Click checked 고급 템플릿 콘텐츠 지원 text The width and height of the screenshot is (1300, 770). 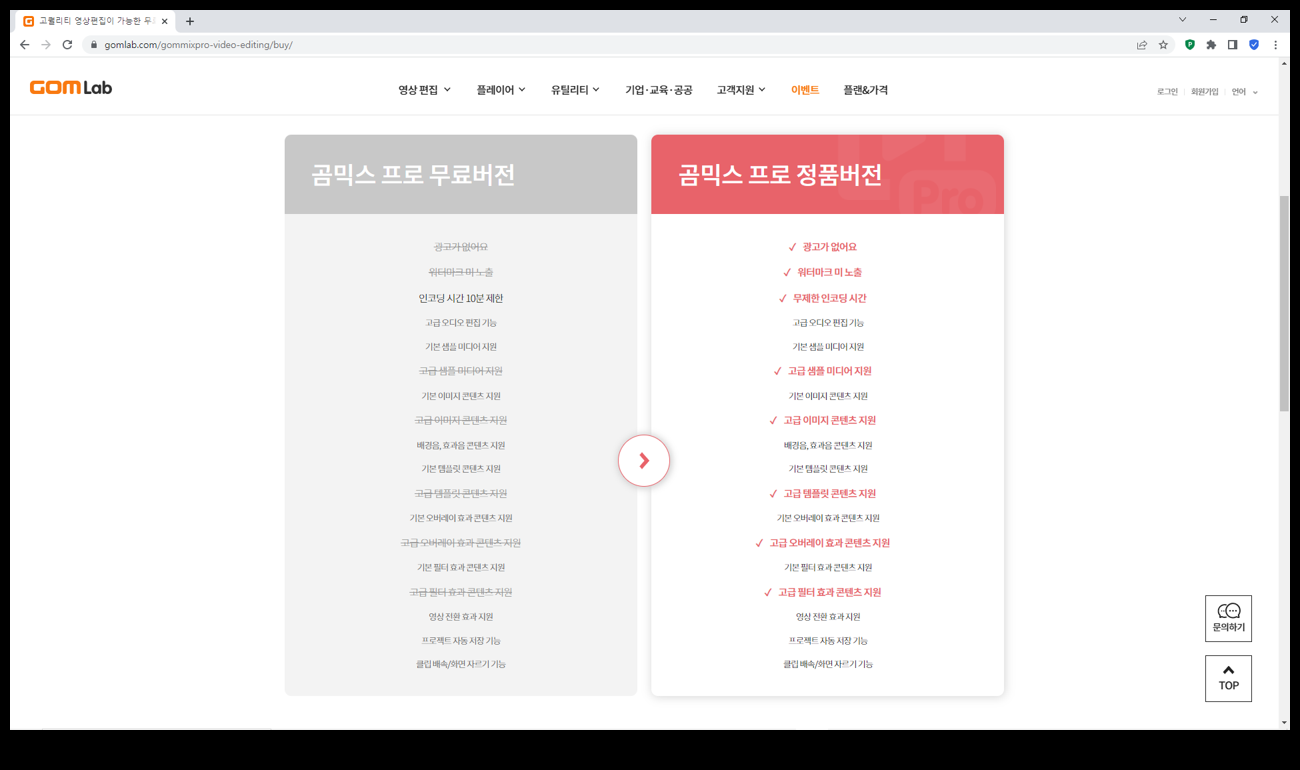coord(830,493)
